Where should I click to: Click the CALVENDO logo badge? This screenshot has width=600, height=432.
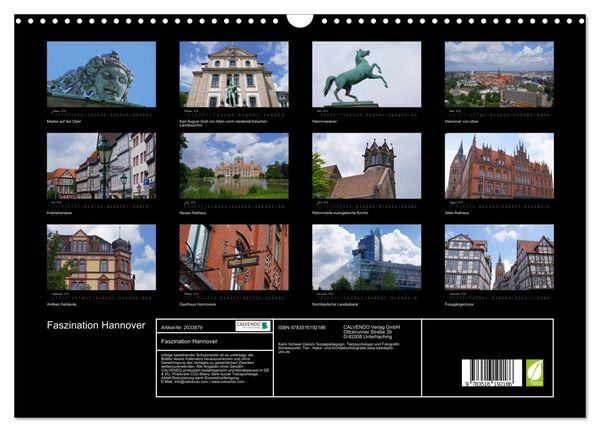tap(253, 326)
